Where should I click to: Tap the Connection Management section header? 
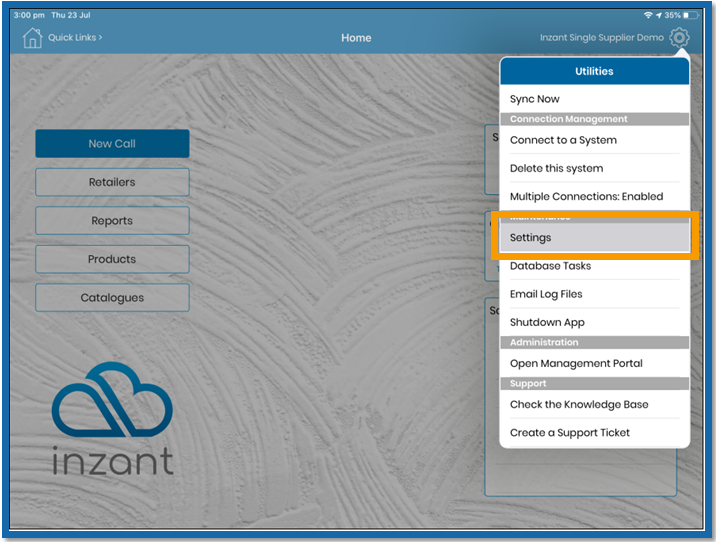coord(594,119)
